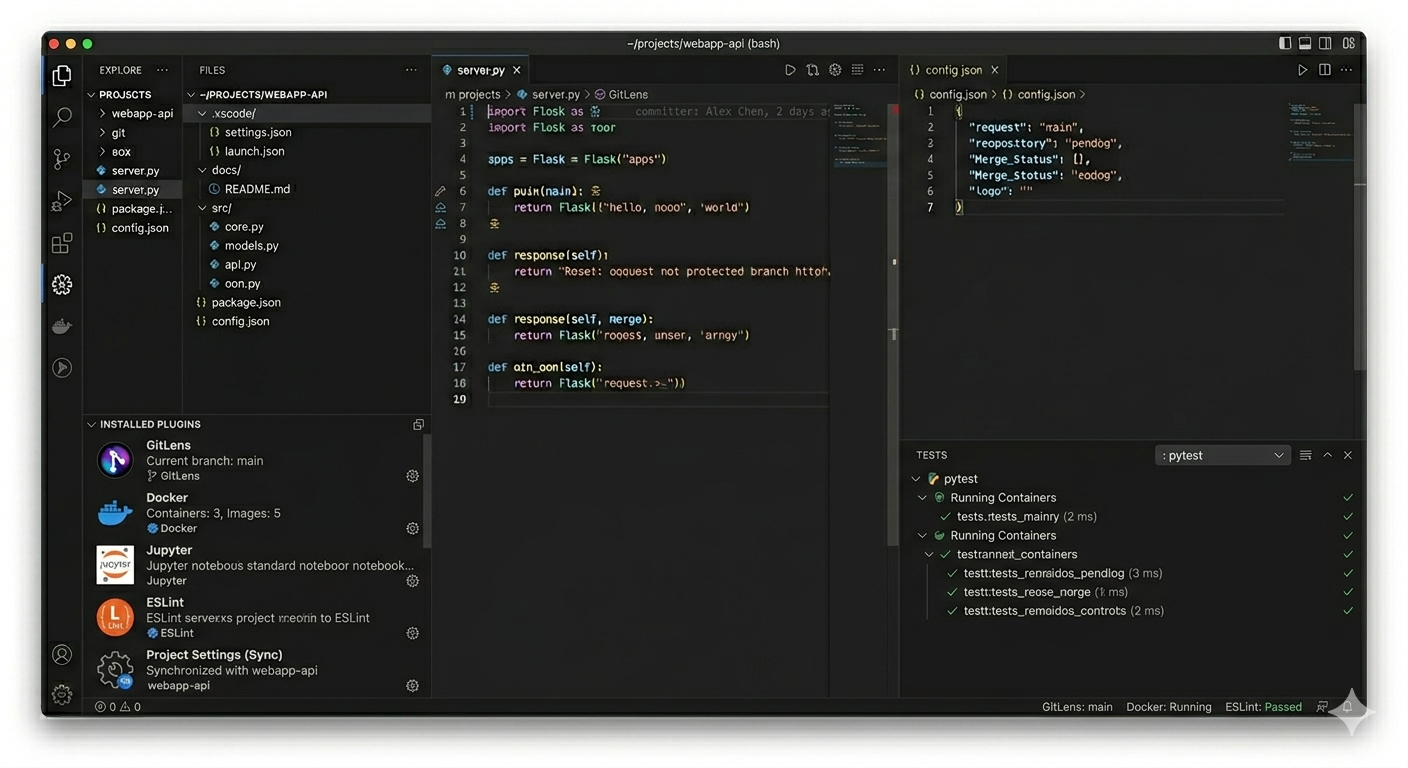Click the circled play icon in activity bar

coord(62,368)
